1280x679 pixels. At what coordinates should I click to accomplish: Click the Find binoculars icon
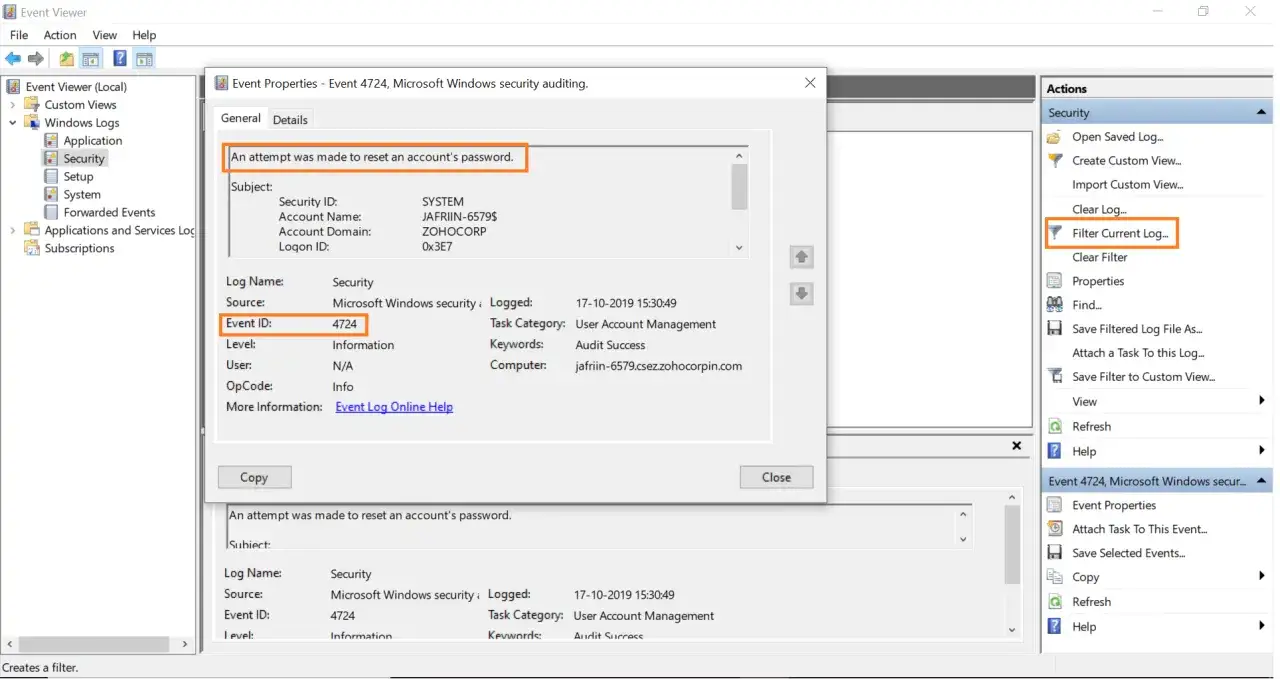pos(1055,305)
